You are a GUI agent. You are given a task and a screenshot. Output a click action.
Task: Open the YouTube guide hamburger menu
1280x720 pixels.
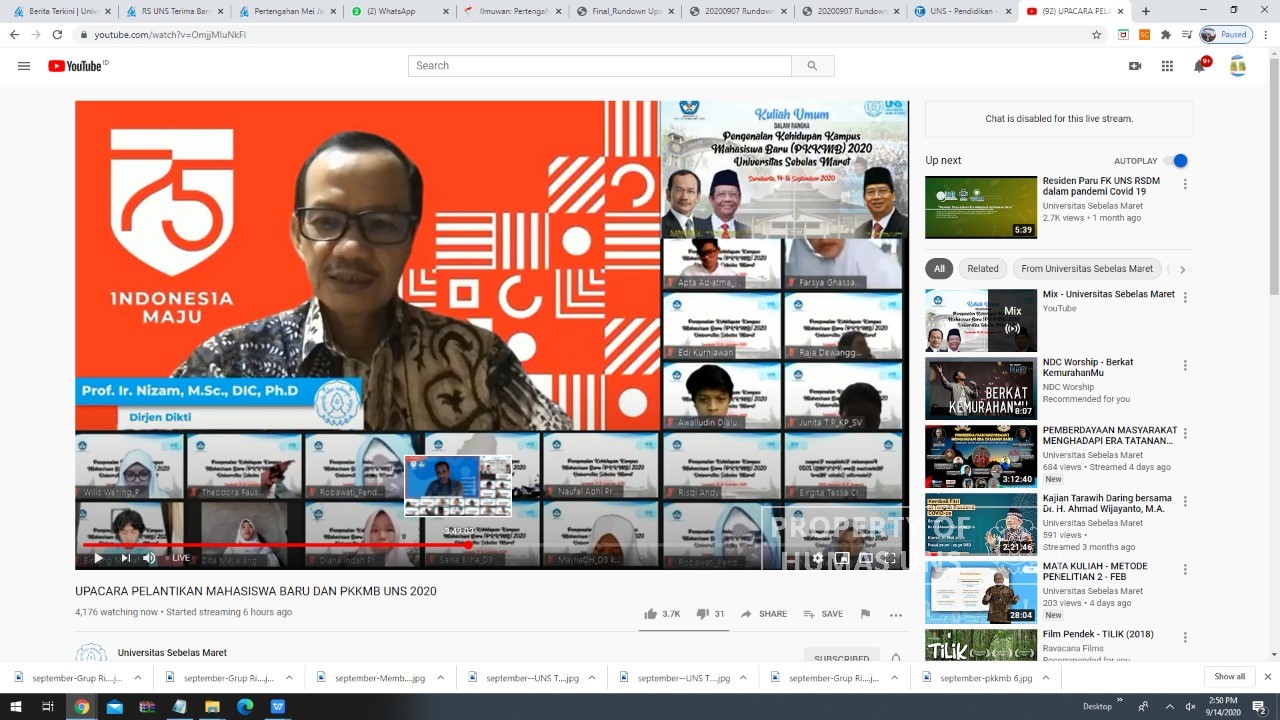click(24, 66)
